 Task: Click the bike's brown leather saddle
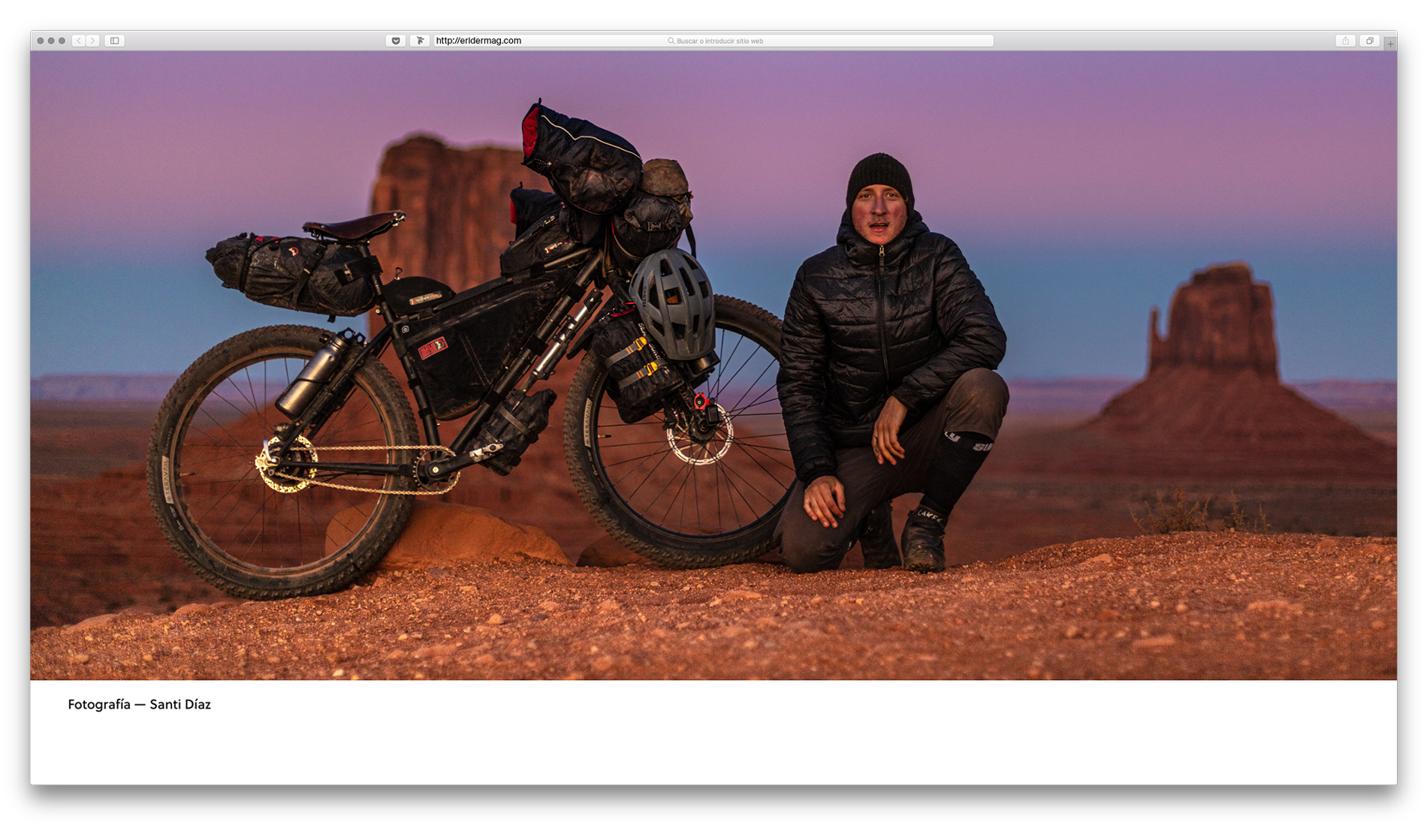pyautogui.click(x=353, y=225)
